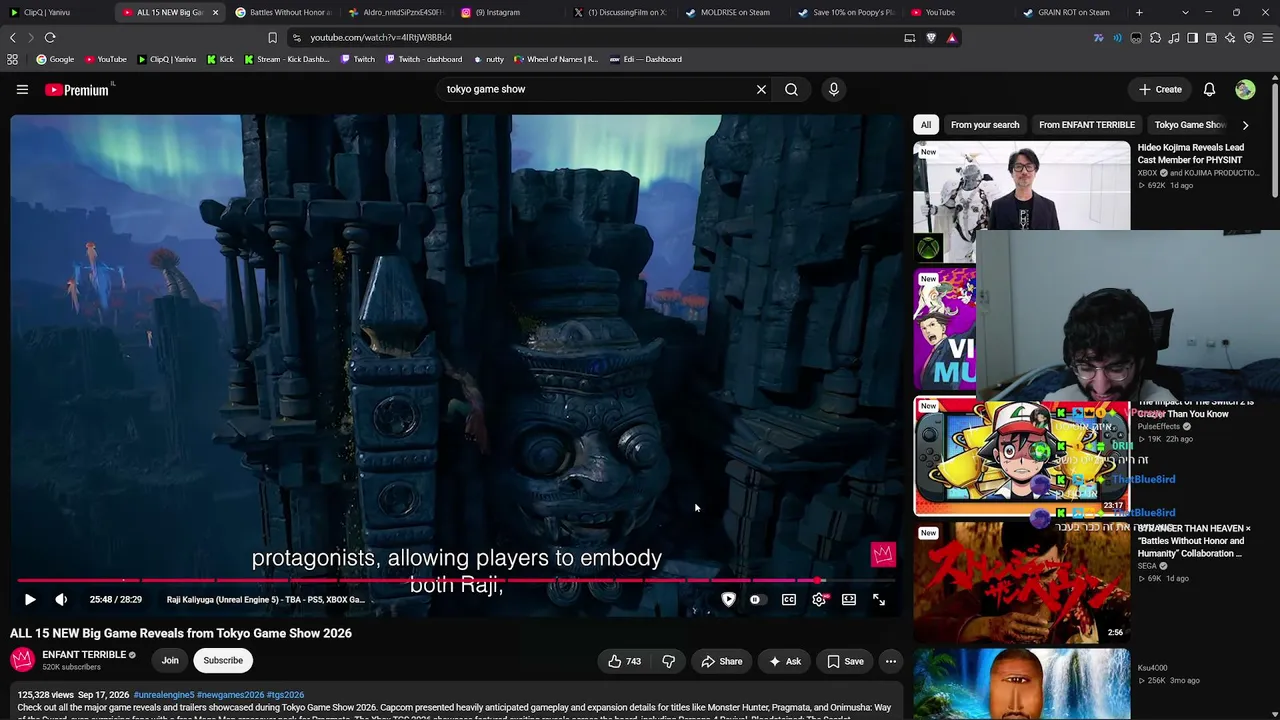This screenshot has width=1280, height=720.
Task: Open browser tab list dropdown arrow
Action: (x=1185, y=12)
